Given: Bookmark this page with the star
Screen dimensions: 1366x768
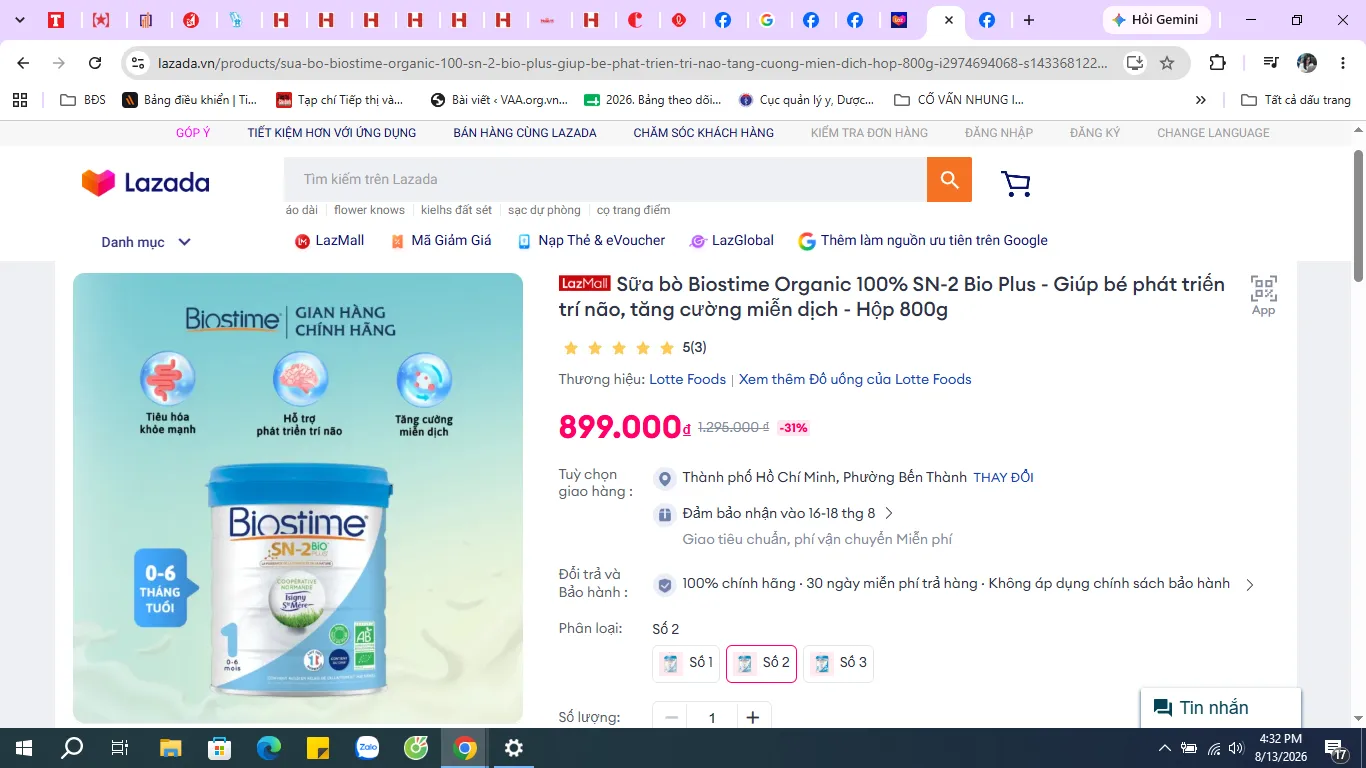Looking at the screenshot, I should 1167,63.
